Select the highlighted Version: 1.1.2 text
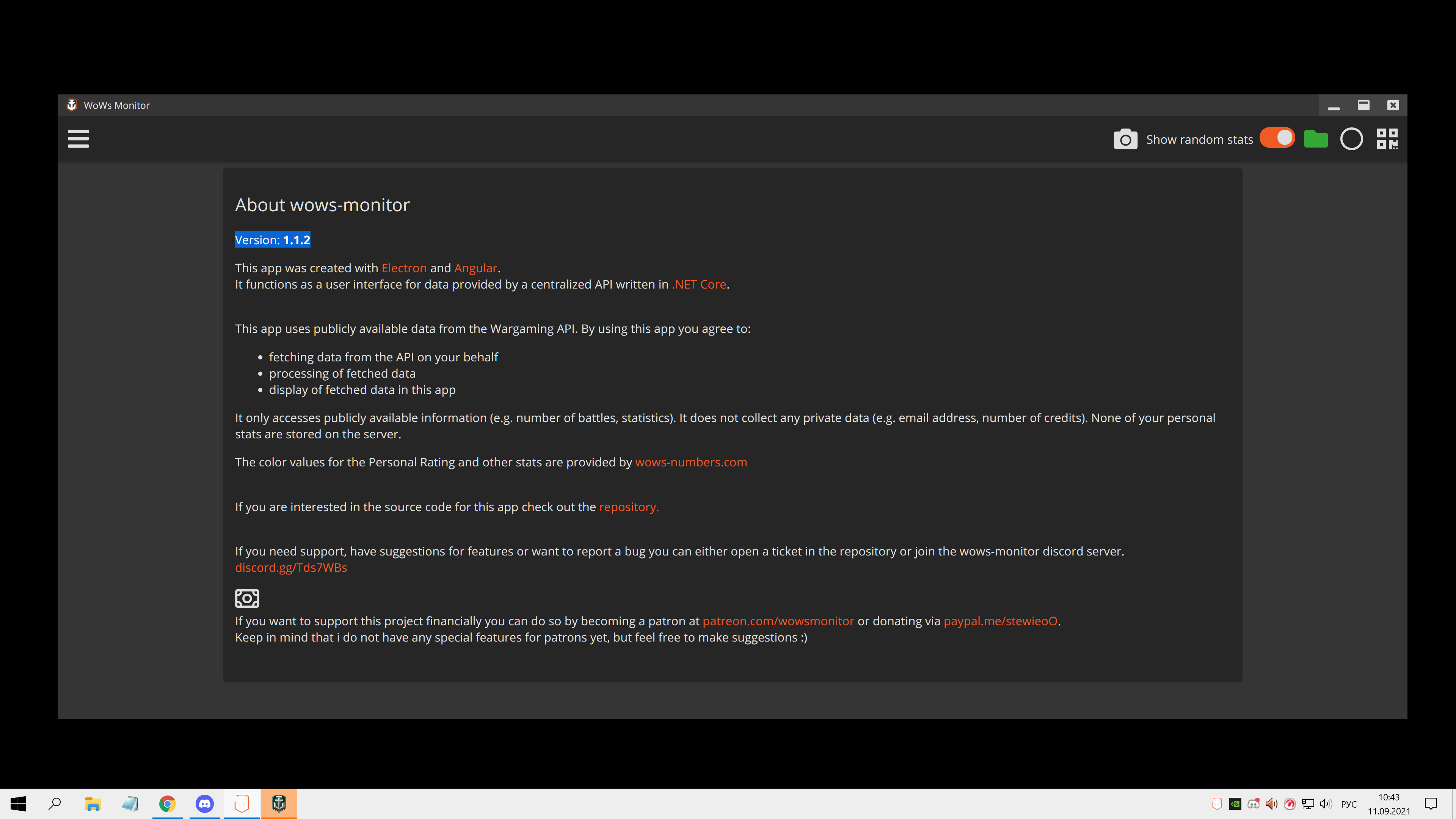1456x819 pixels. (273, 240)
